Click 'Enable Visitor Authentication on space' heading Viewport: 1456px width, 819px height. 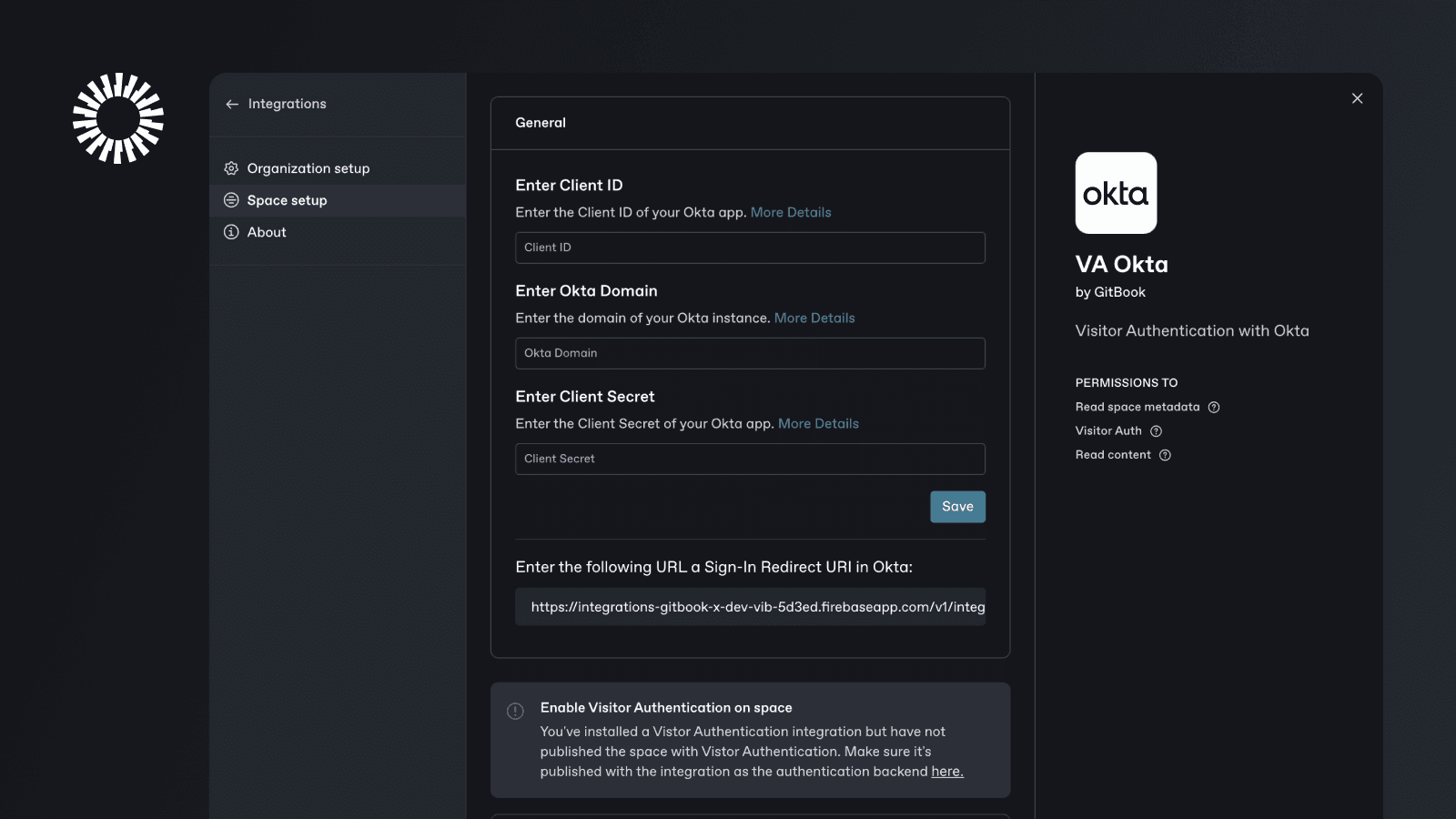click(666, 708)
